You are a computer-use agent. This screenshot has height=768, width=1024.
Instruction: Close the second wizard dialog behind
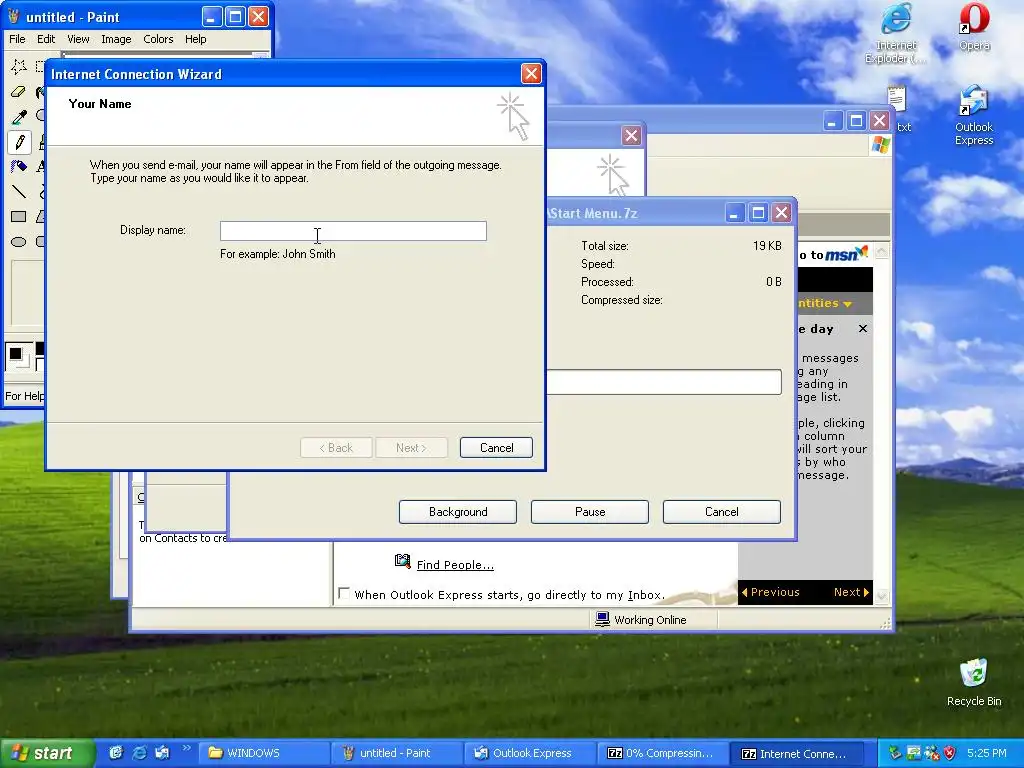(x=631, y=136)
